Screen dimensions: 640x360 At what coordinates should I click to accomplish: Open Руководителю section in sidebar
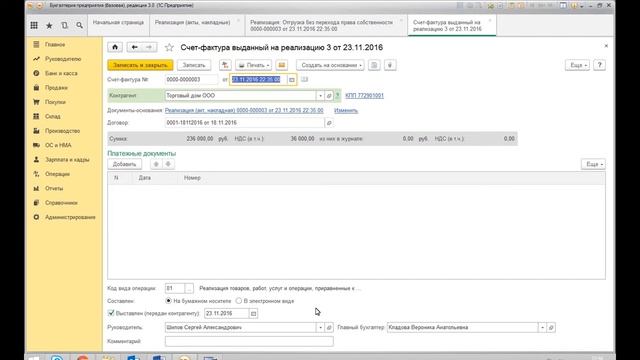63,59
